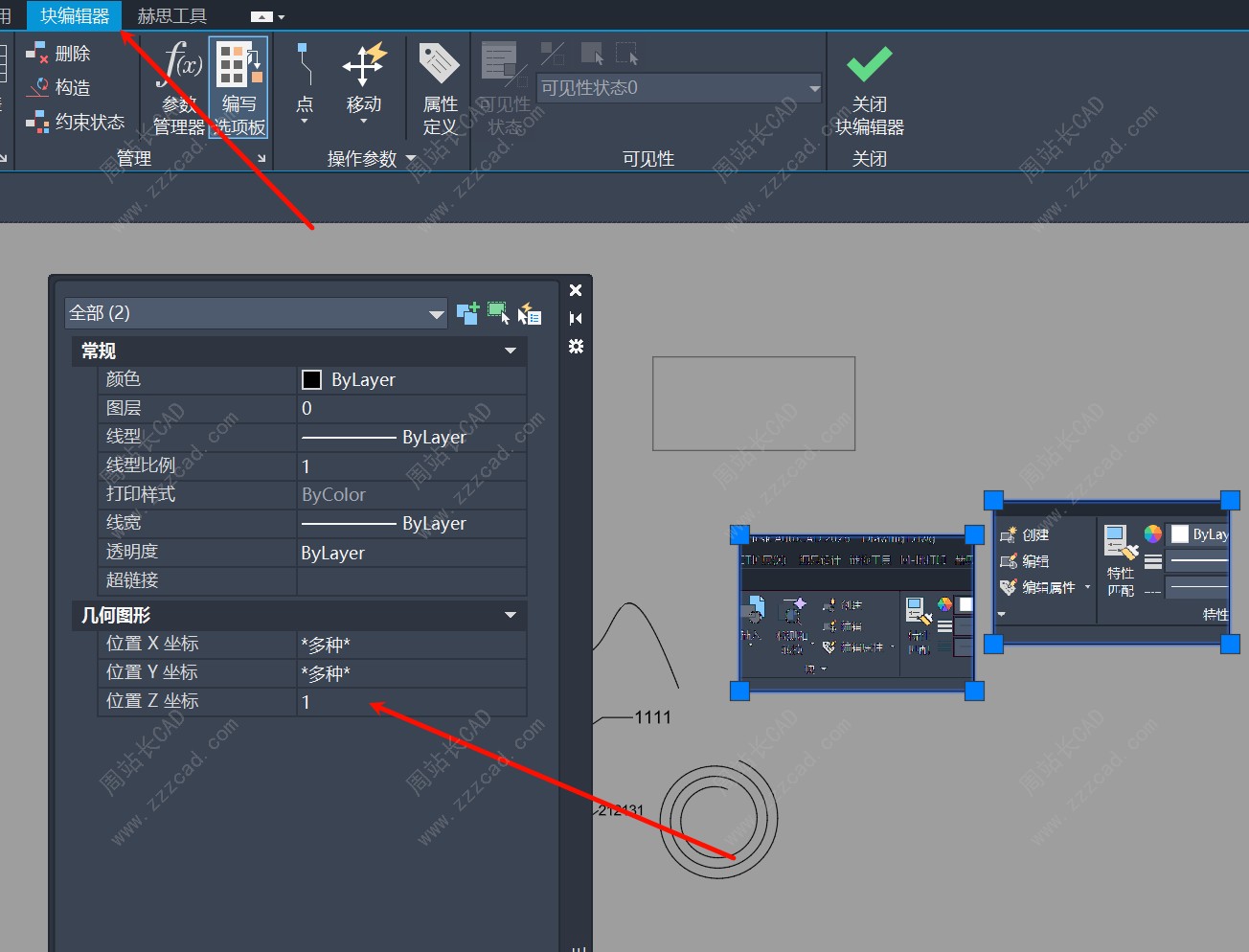
Task: Toggle the 编写选项板 authoring palettes button
Action: pos(238,86)
